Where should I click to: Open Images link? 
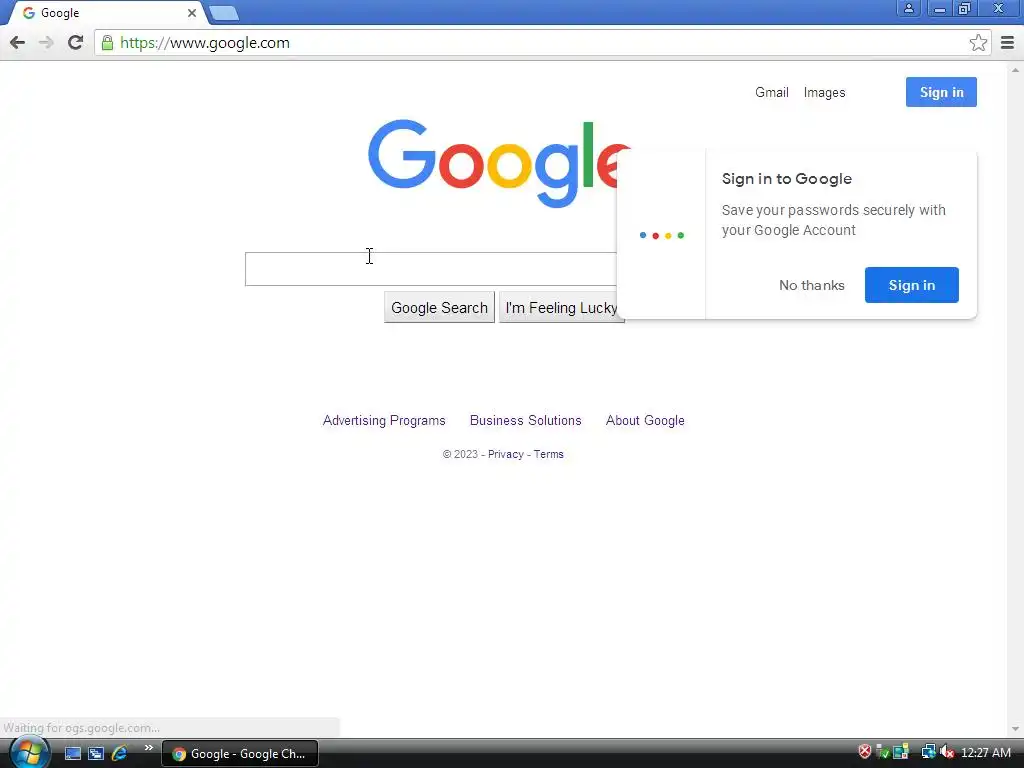pyautogui.click(x=824, y=93)
